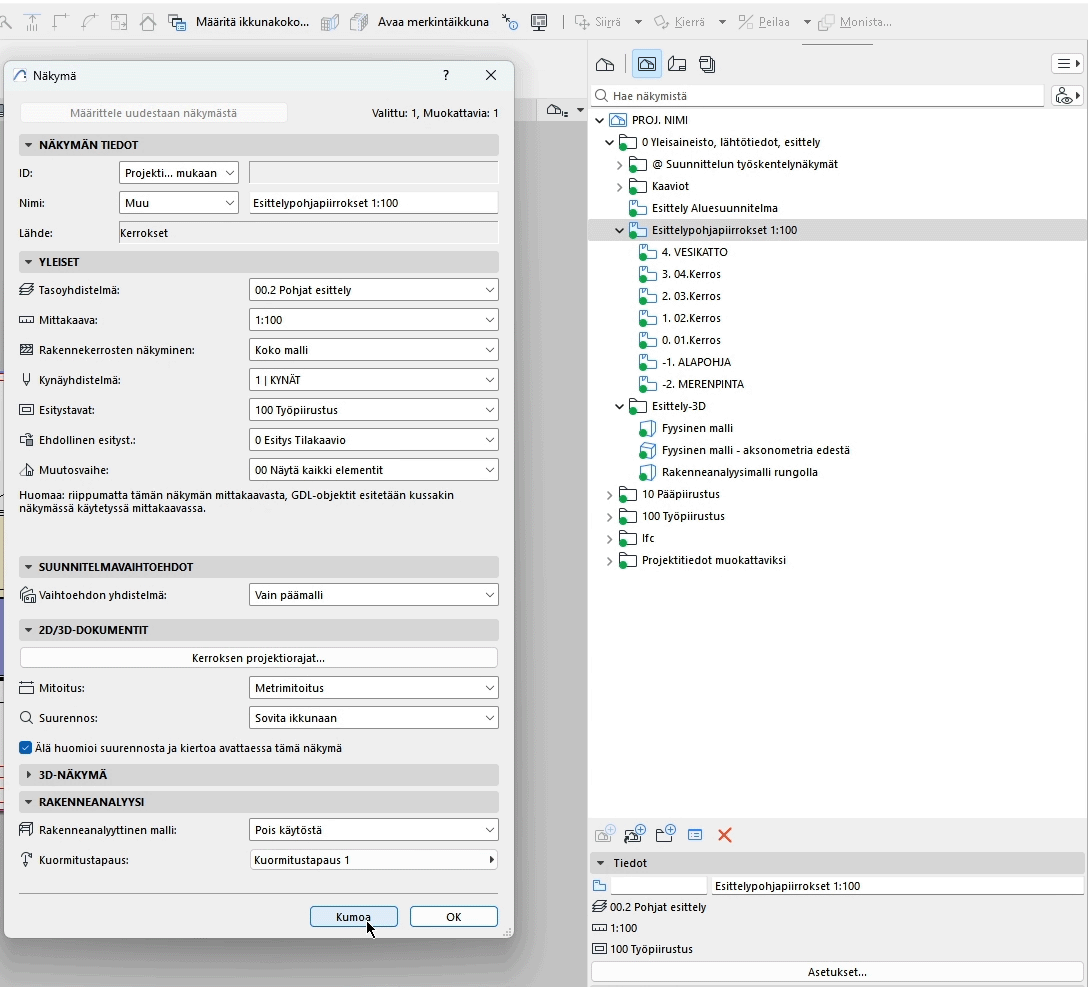Screen dimensions: 1088x987
Task: Click the 'Kerroksen projektiorajat...' button
Action: (x=259, y=657)
